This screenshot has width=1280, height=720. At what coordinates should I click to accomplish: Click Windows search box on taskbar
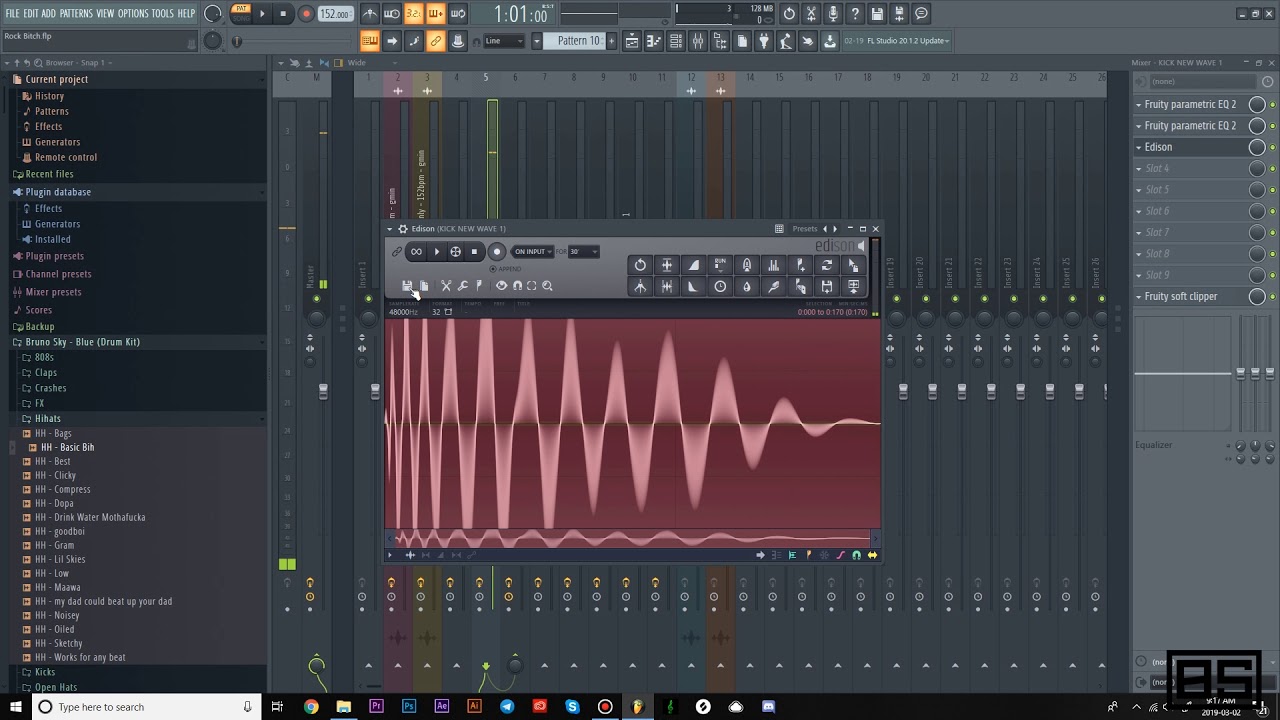(x=146, y=707)
